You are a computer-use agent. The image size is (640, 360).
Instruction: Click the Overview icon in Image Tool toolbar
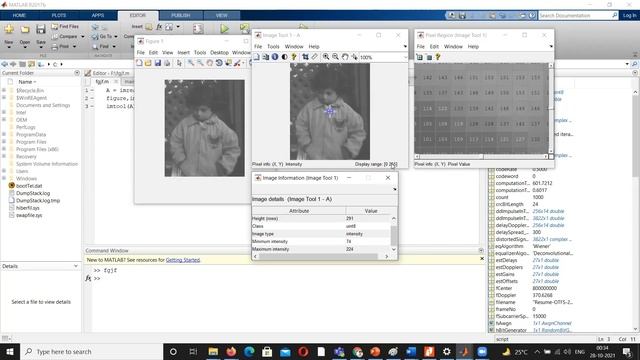click(256, 57)
